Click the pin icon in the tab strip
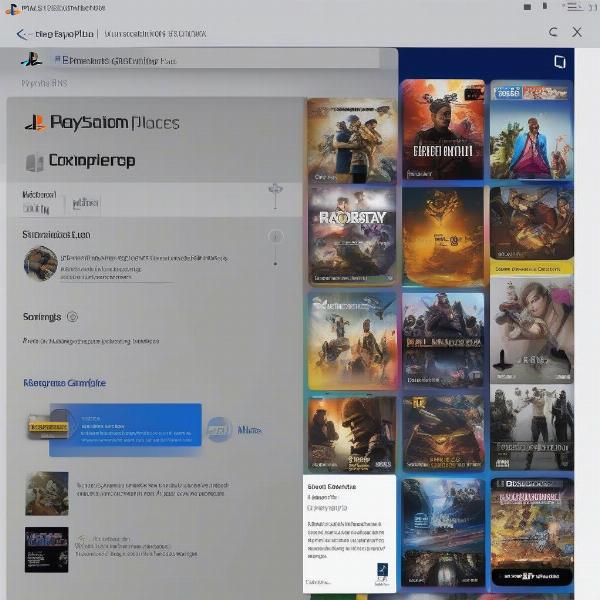Viewport: 600px width, 600px height. coord(276,196)
